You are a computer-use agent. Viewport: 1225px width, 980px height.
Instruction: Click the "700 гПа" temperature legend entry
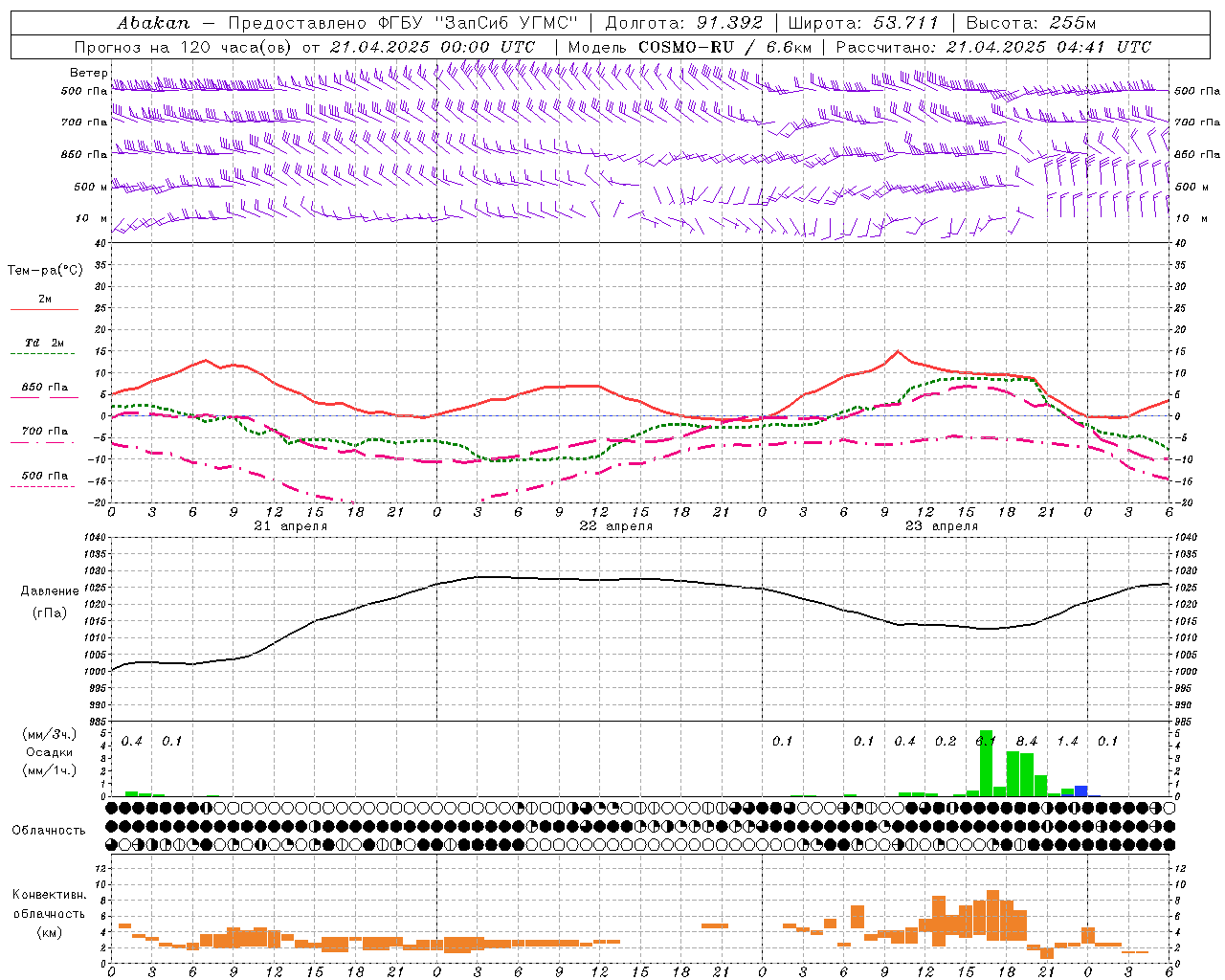pos(44,431)
